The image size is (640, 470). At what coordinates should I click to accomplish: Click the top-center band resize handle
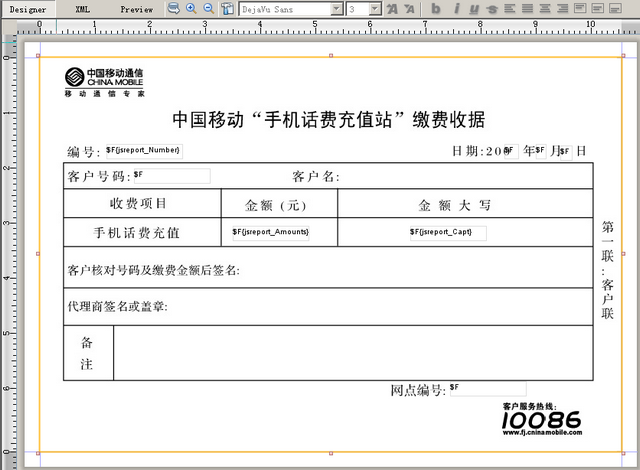[x=331, y=55]
